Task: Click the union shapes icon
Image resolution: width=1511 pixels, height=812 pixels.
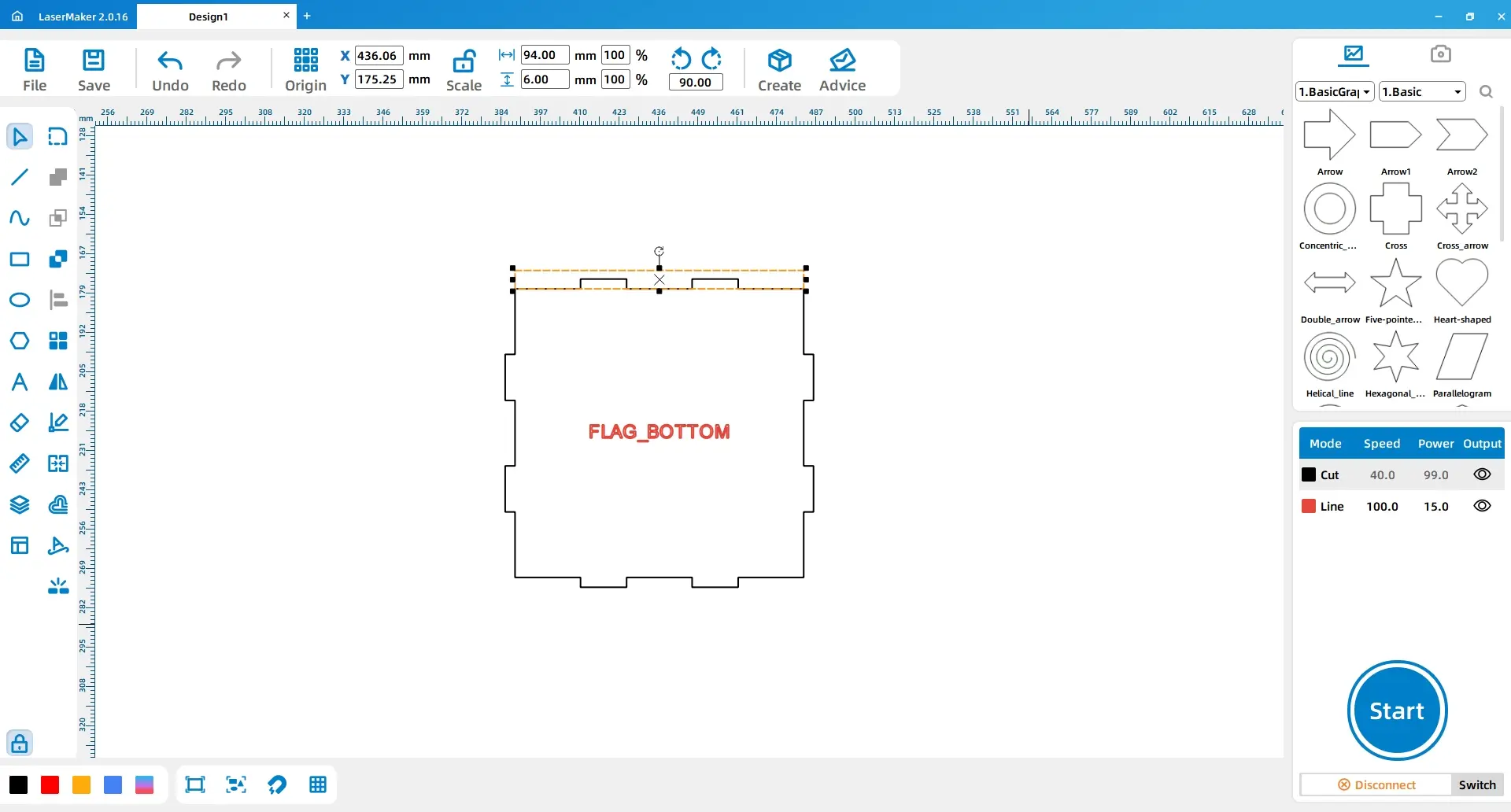Action: [58, 177]
